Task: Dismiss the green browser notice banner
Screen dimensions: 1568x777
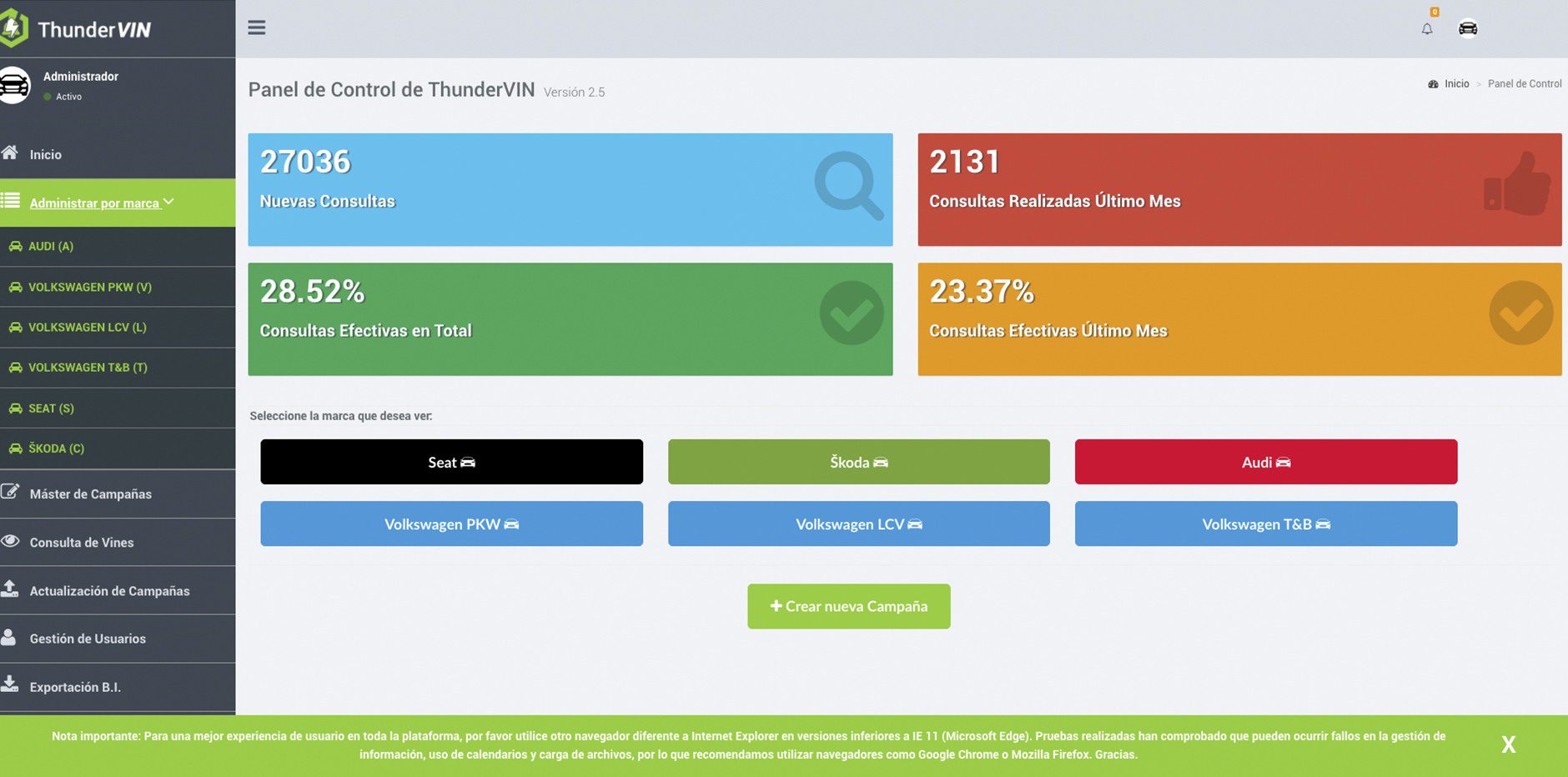Action: (x=1508, y=744)
